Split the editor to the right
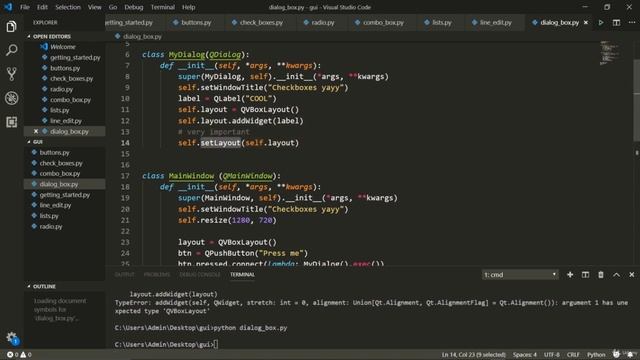 pos(616,23)
